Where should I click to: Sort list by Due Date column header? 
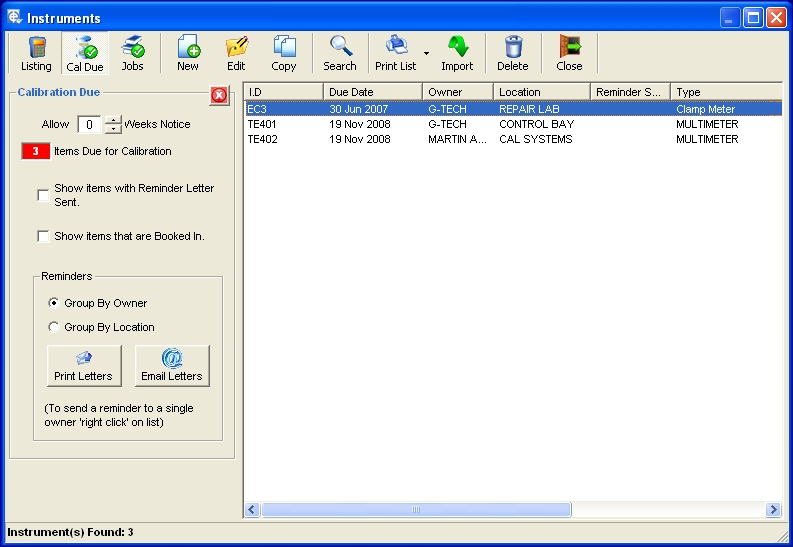[372, 92]
